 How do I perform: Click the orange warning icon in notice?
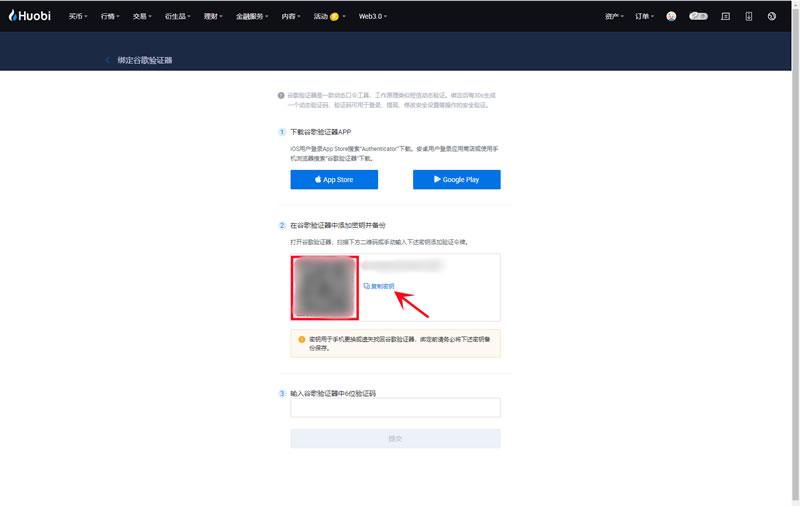coord(301,339)
